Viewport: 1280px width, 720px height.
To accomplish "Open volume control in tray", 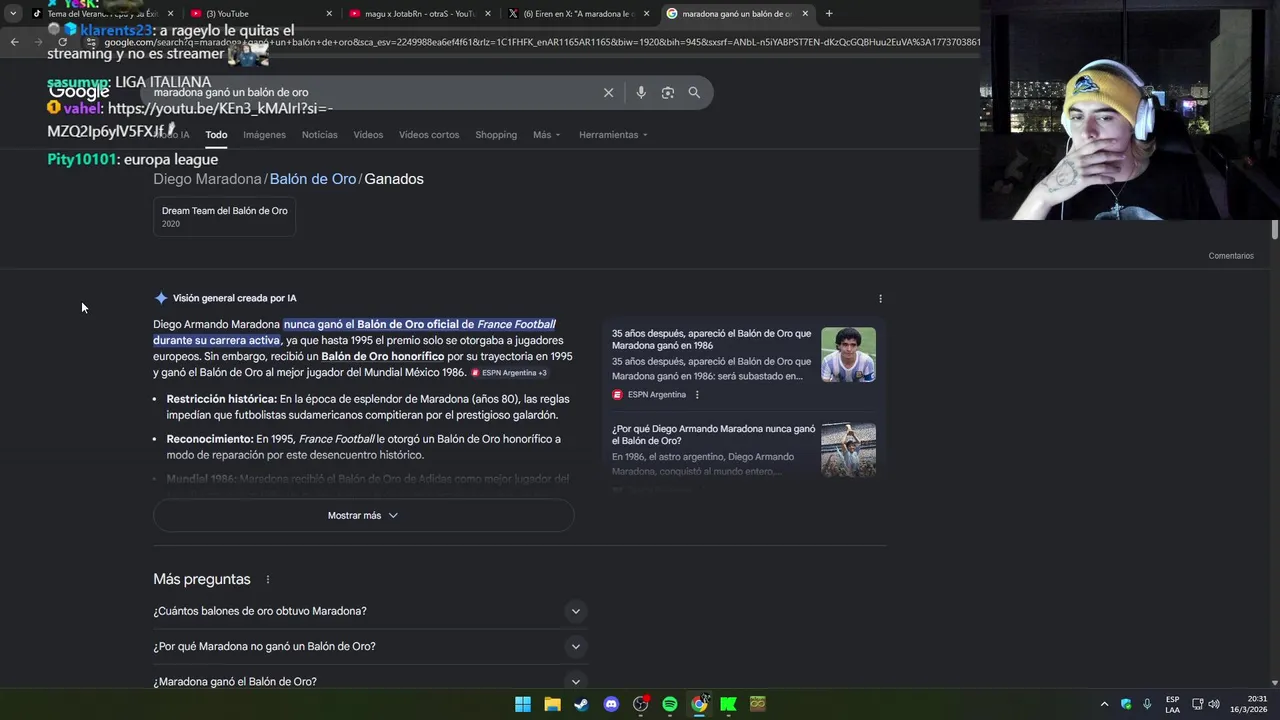I will point(1216,704).
